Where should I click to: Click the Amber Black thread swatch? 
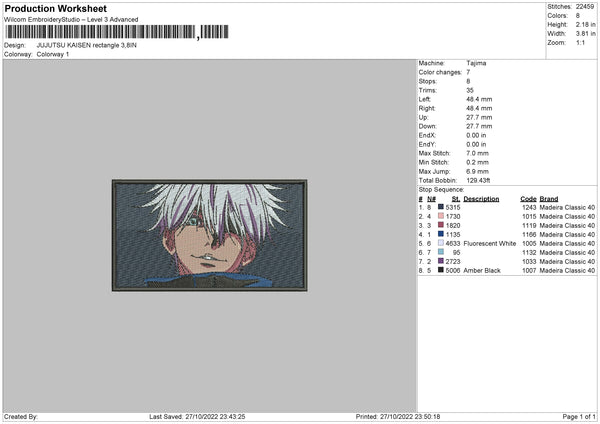[x=441, y=270]
